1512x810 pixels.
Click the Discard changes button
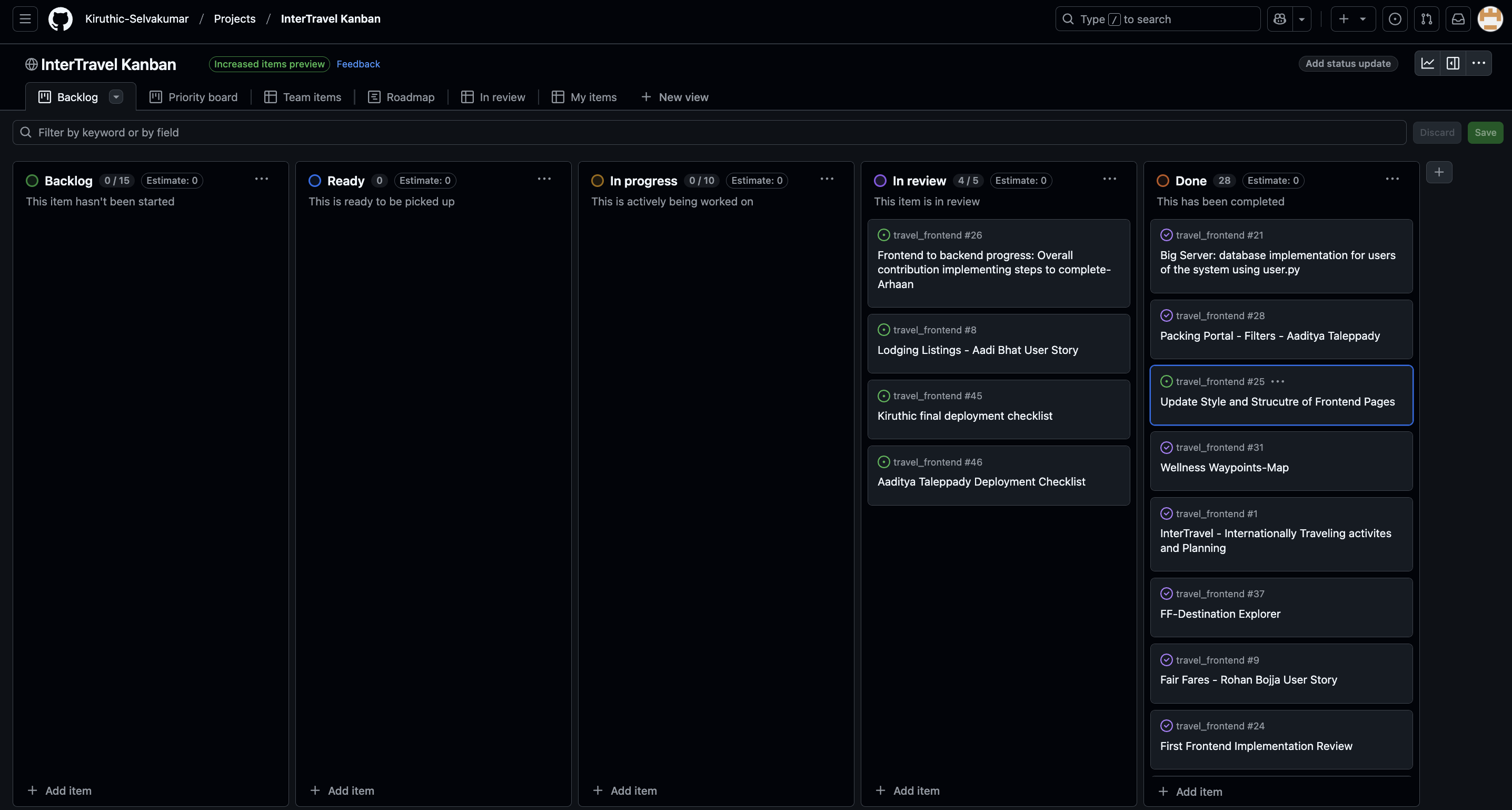(x=1437, y=132)
